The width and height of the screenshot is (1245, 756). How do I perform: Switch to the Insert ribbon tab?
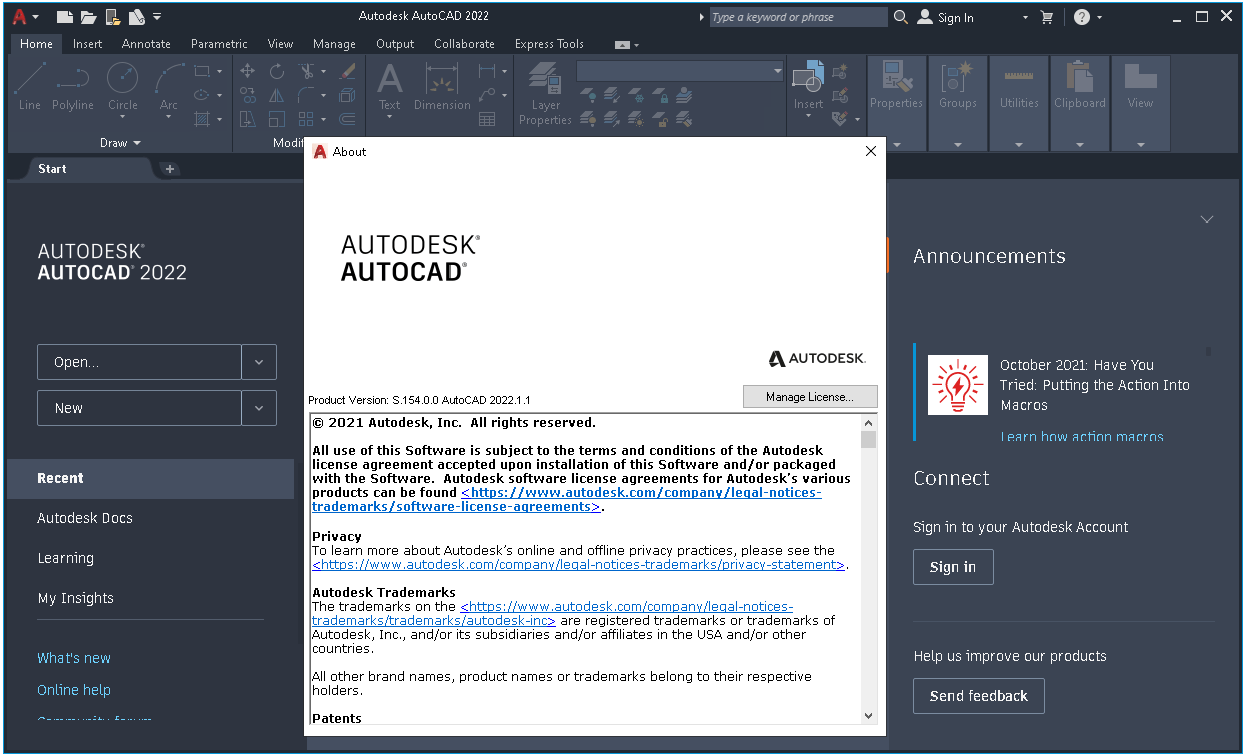(x=87, y=44)
